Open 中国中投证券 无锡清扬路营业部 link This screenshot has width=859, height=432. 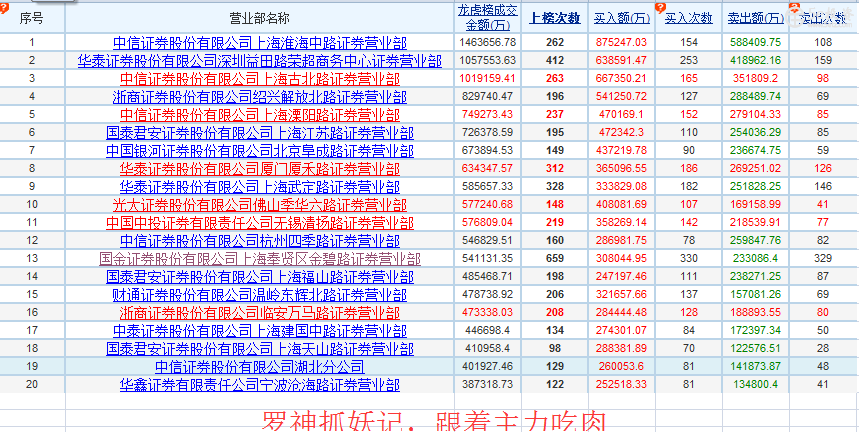click(260, 223)
